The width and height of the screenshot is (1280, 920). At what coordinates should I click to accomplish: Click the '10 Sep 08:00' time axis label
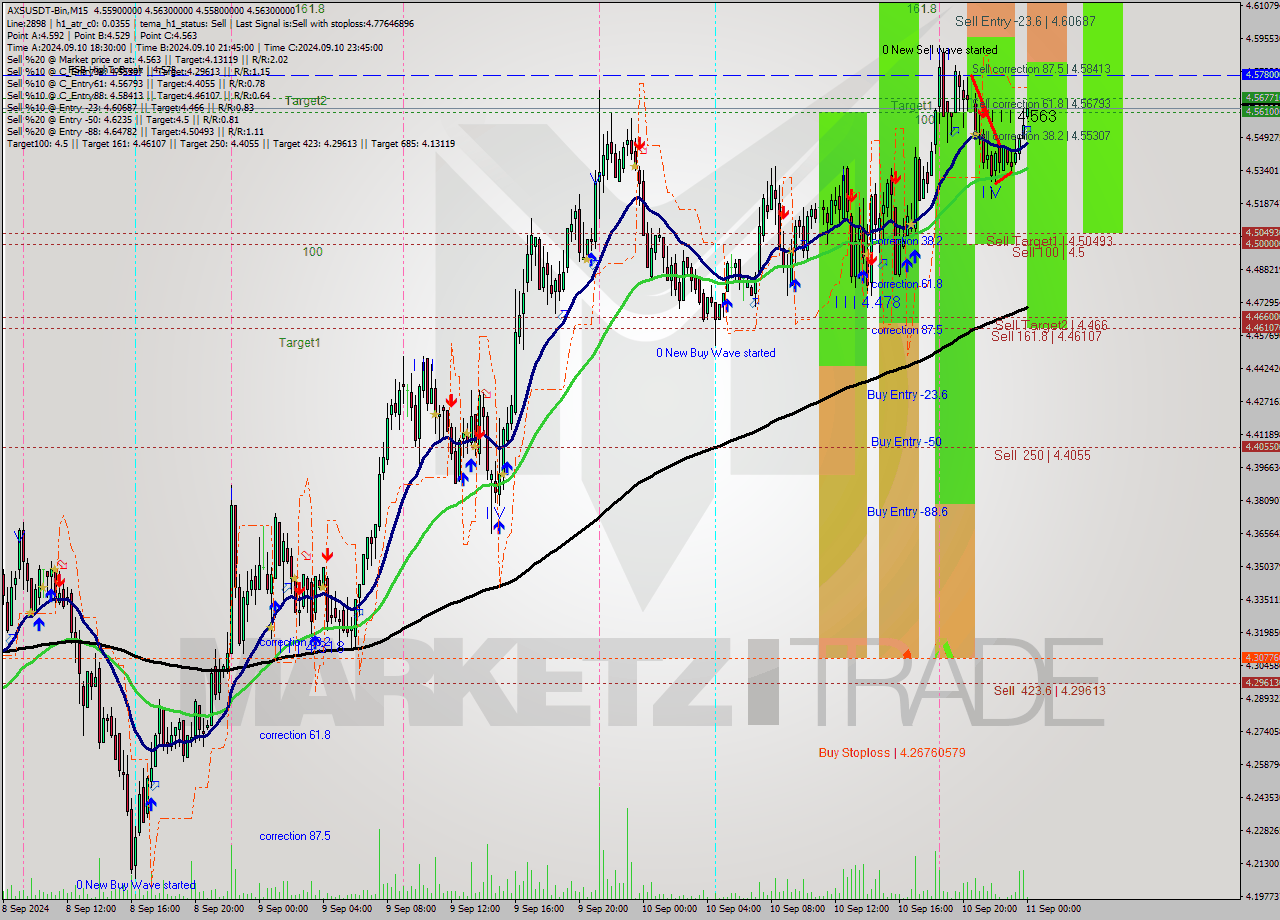(x=797, y=909)
